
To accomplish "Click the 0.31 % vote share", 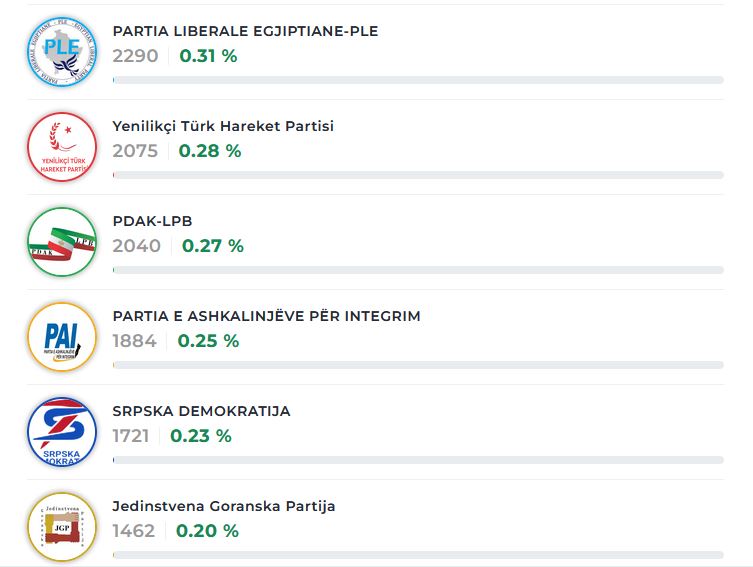I will click(208, 56).
